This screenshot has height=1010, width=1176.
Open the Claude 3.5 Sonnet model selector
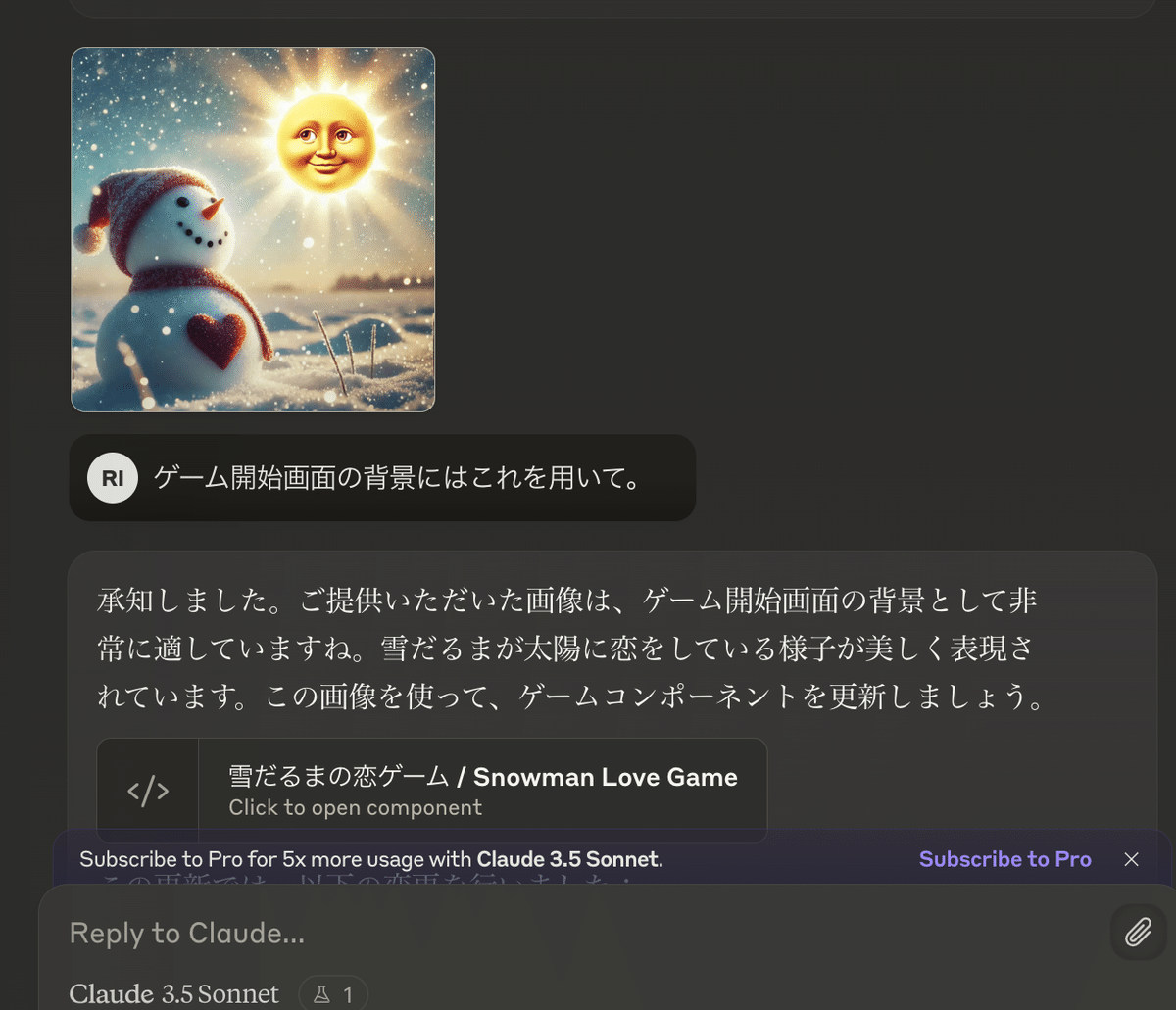[174, 994]
